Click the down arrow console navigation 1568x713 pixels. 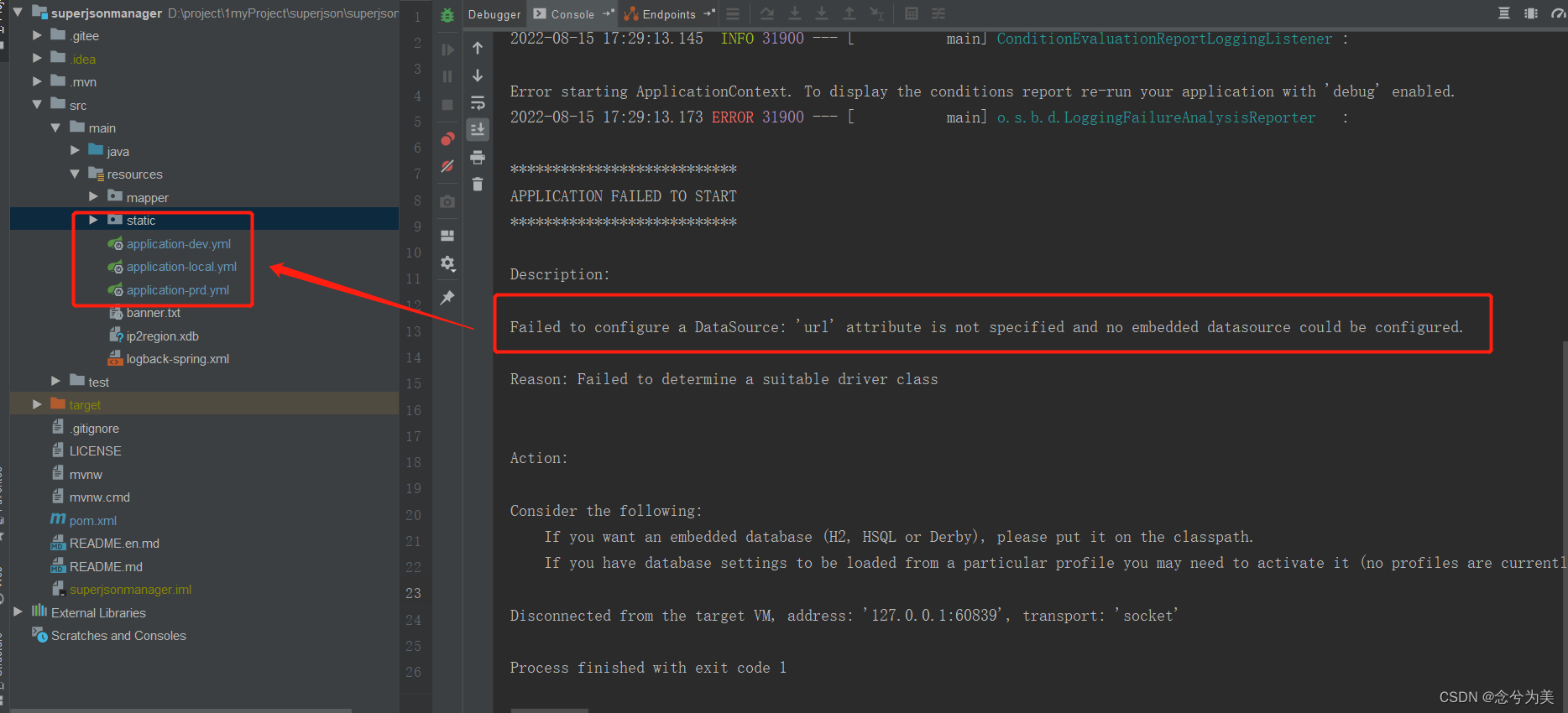478,75
